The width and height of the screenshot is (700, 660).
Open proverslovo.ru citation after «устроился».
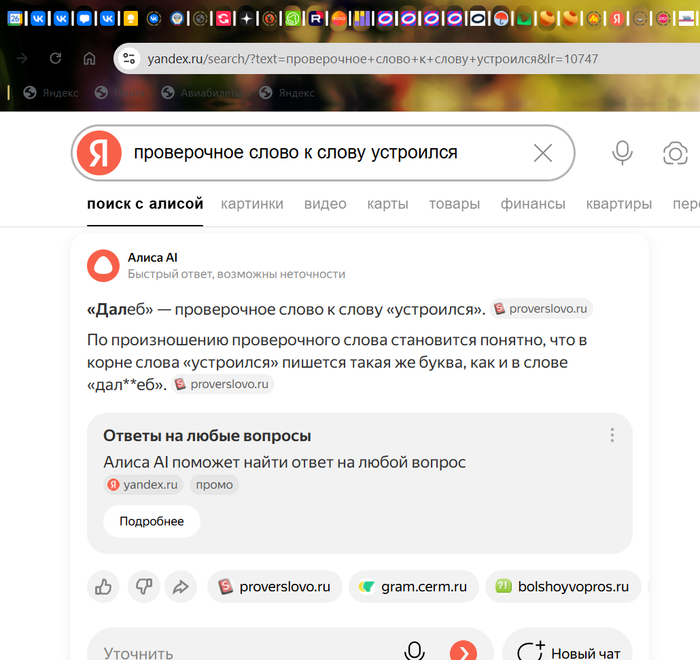click(541, 309)
